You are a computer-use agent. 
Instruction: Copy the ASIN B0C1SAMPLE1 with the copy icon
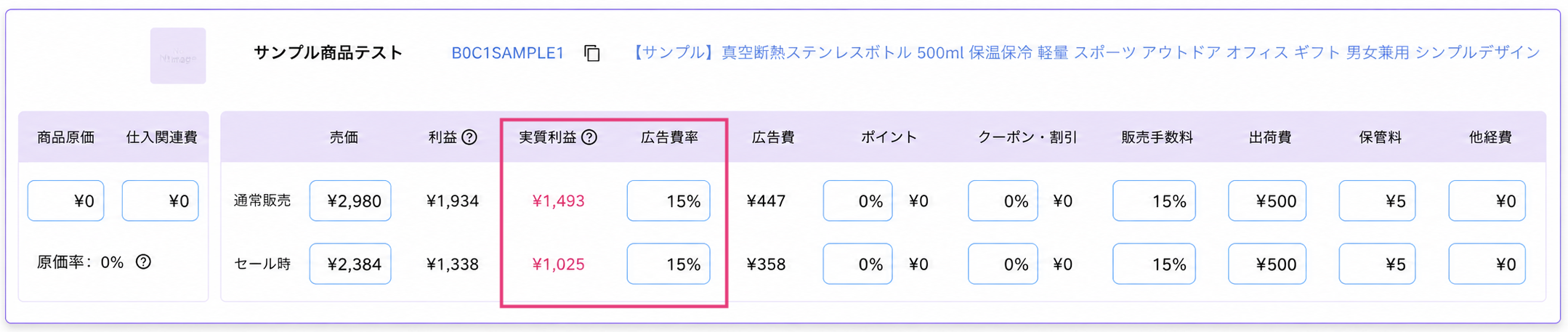[x=592, y=53]
